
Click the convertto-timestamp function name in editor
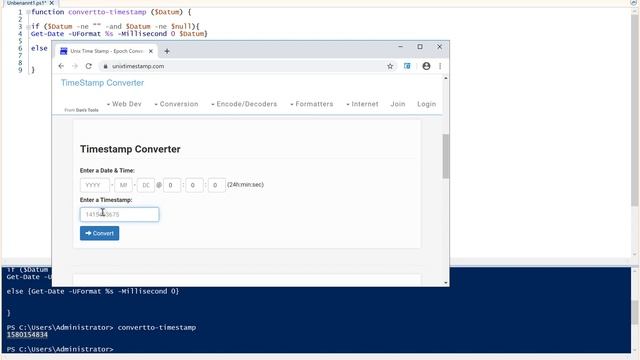point(107,12)
